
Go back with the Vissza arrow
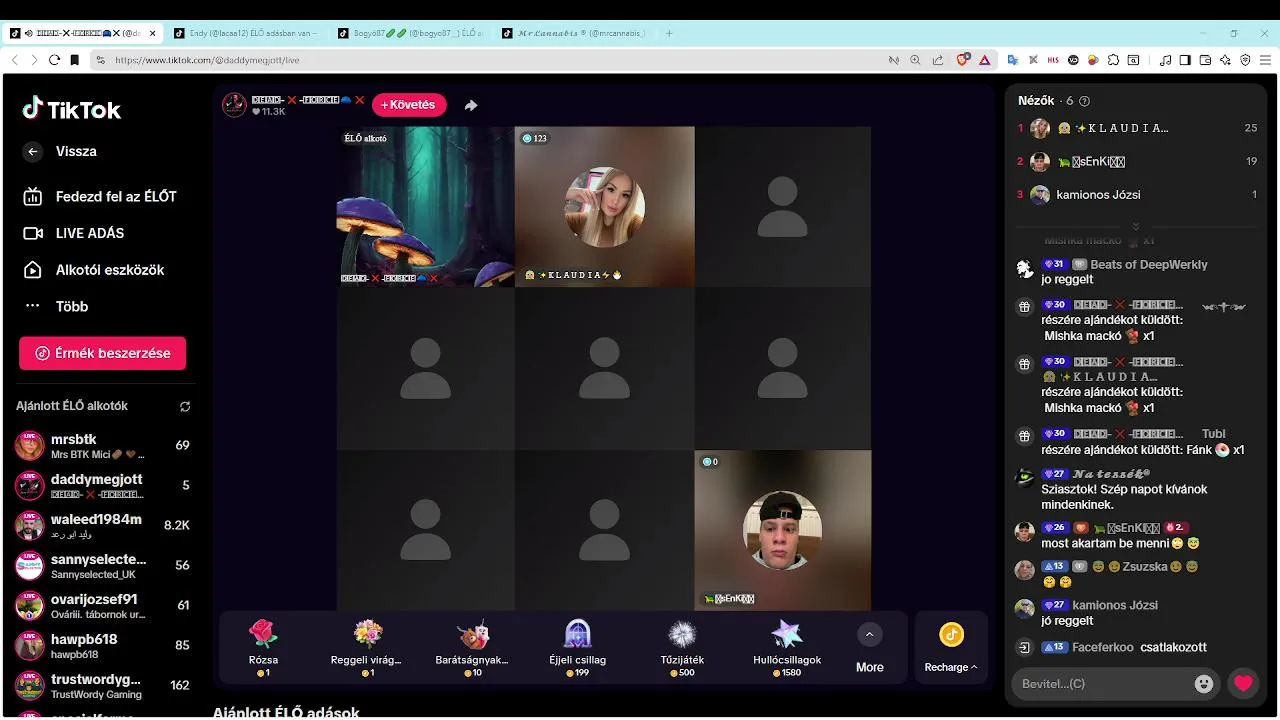click(x=33, y=151)
